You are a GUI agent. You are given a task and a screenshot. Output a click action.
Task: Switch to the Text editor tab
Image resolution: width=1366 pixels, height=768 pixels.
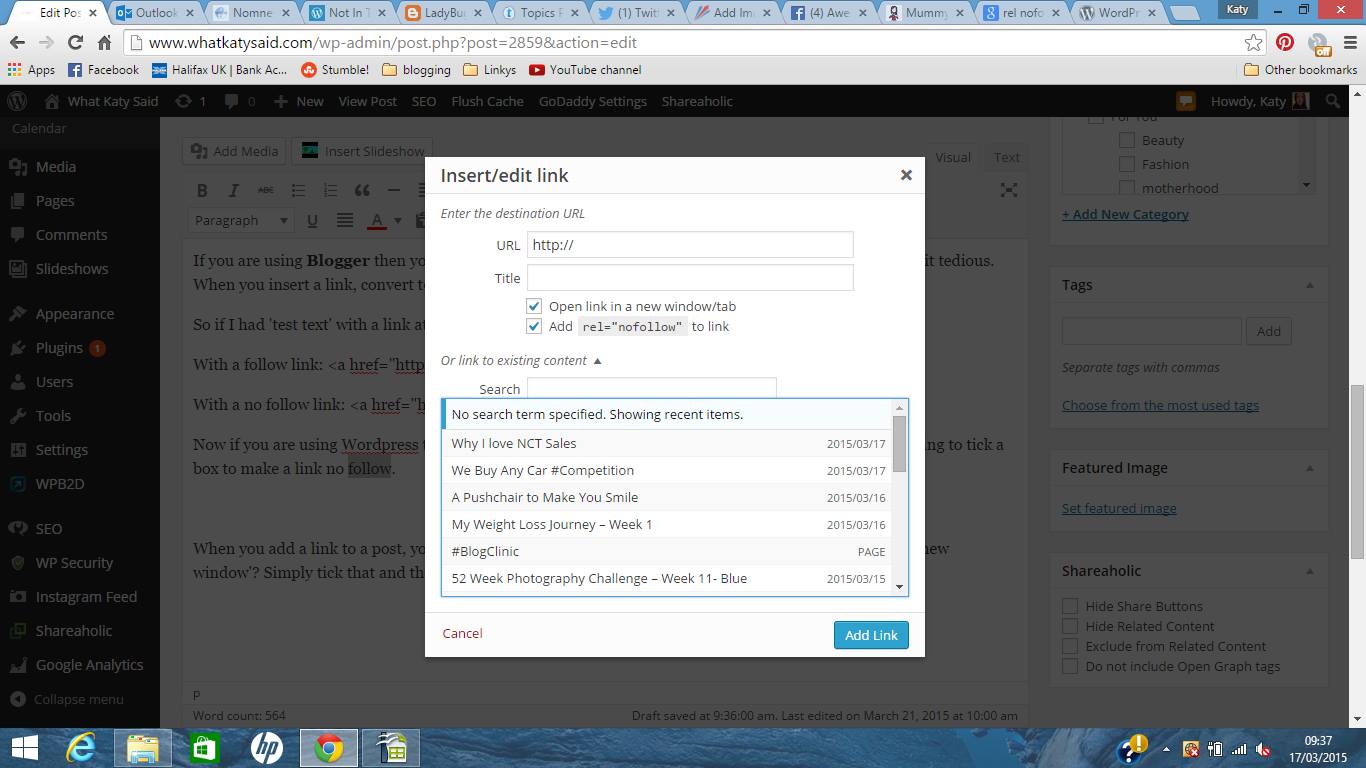1006,157
